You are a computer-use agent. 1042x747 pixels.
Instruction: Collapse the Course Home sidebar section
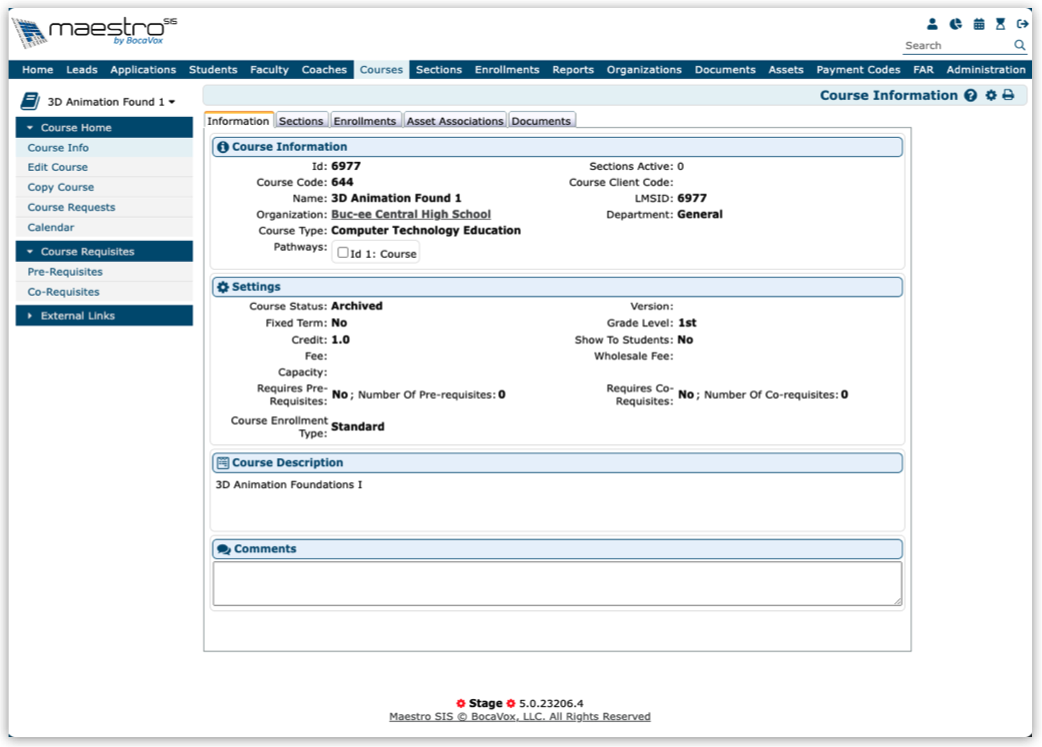(x=104, y=128)
